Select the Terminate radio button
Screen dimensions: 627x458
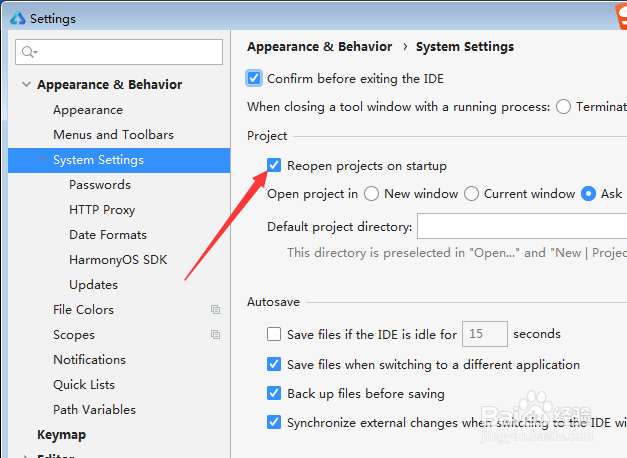pos(563,107)
